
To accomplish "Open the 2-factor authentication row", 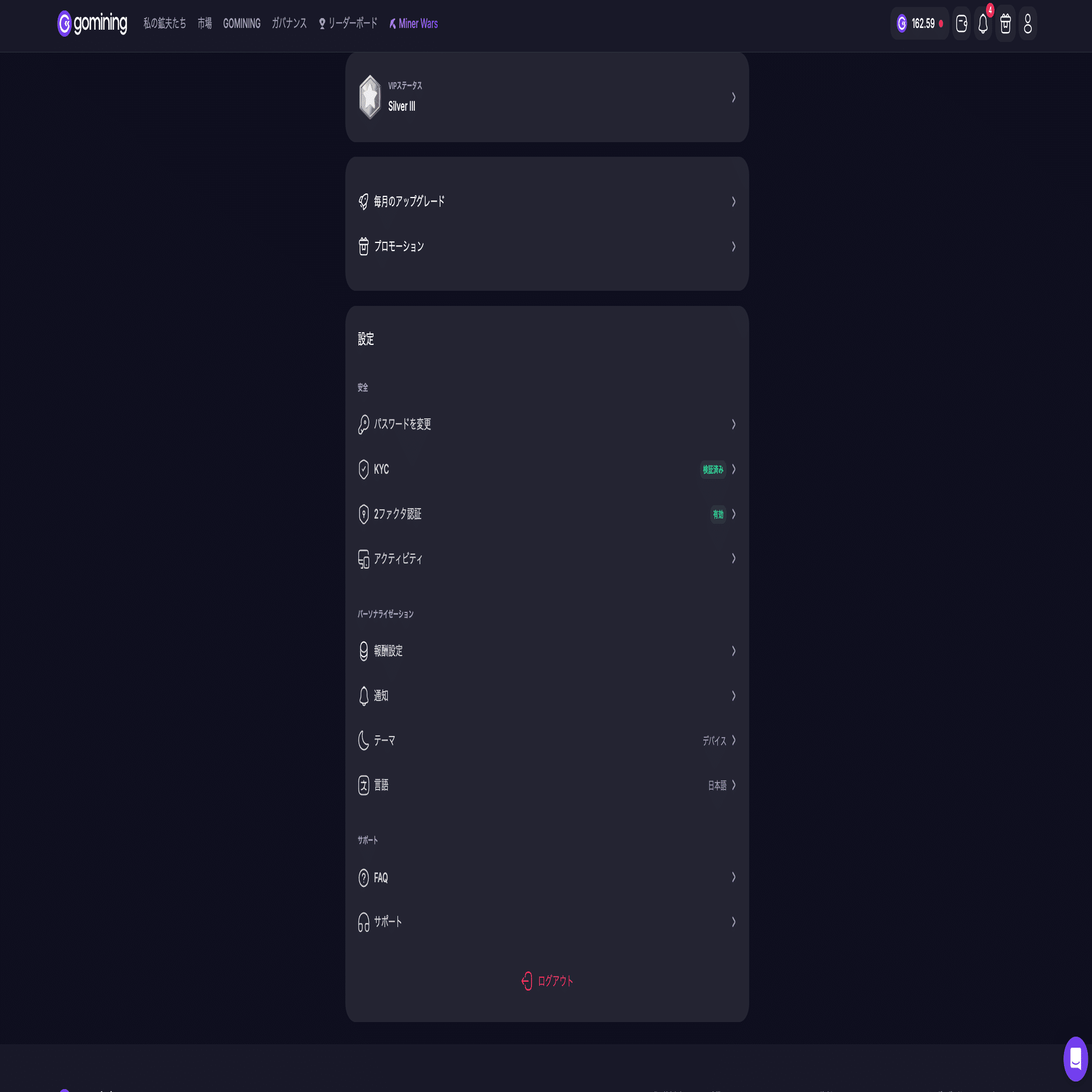I will [x=547, y=514].
